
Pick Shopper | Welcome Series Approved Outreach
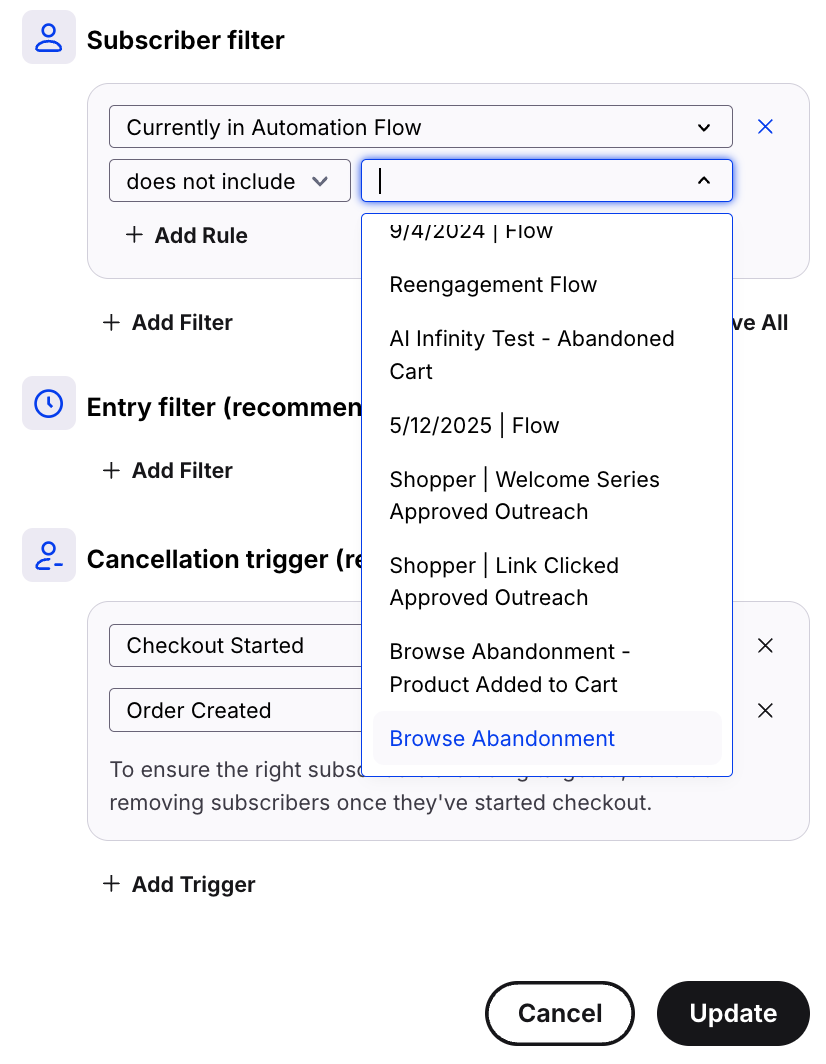524,496
